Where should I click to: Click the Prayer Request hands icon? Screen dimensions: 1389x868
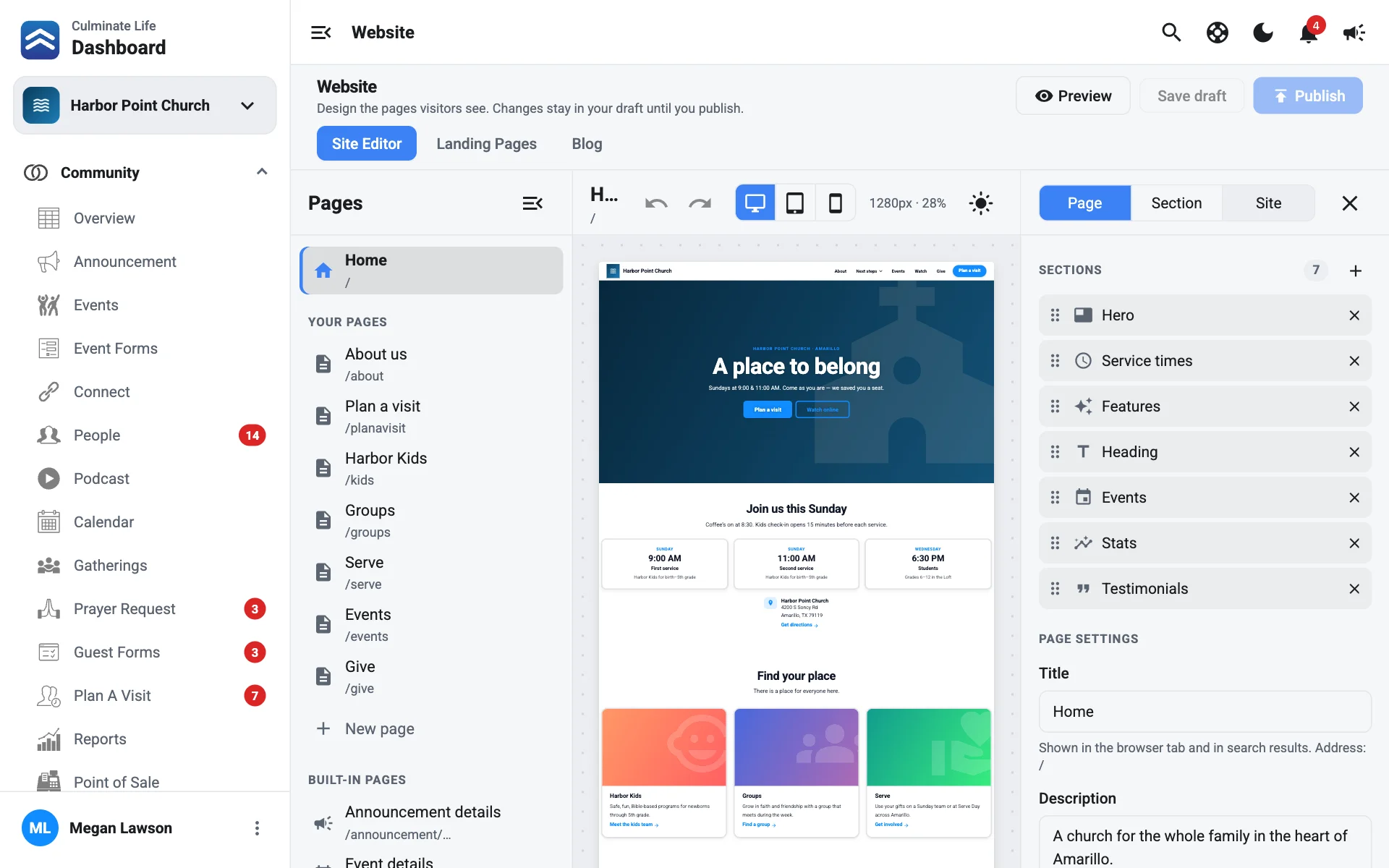(48, 609)
